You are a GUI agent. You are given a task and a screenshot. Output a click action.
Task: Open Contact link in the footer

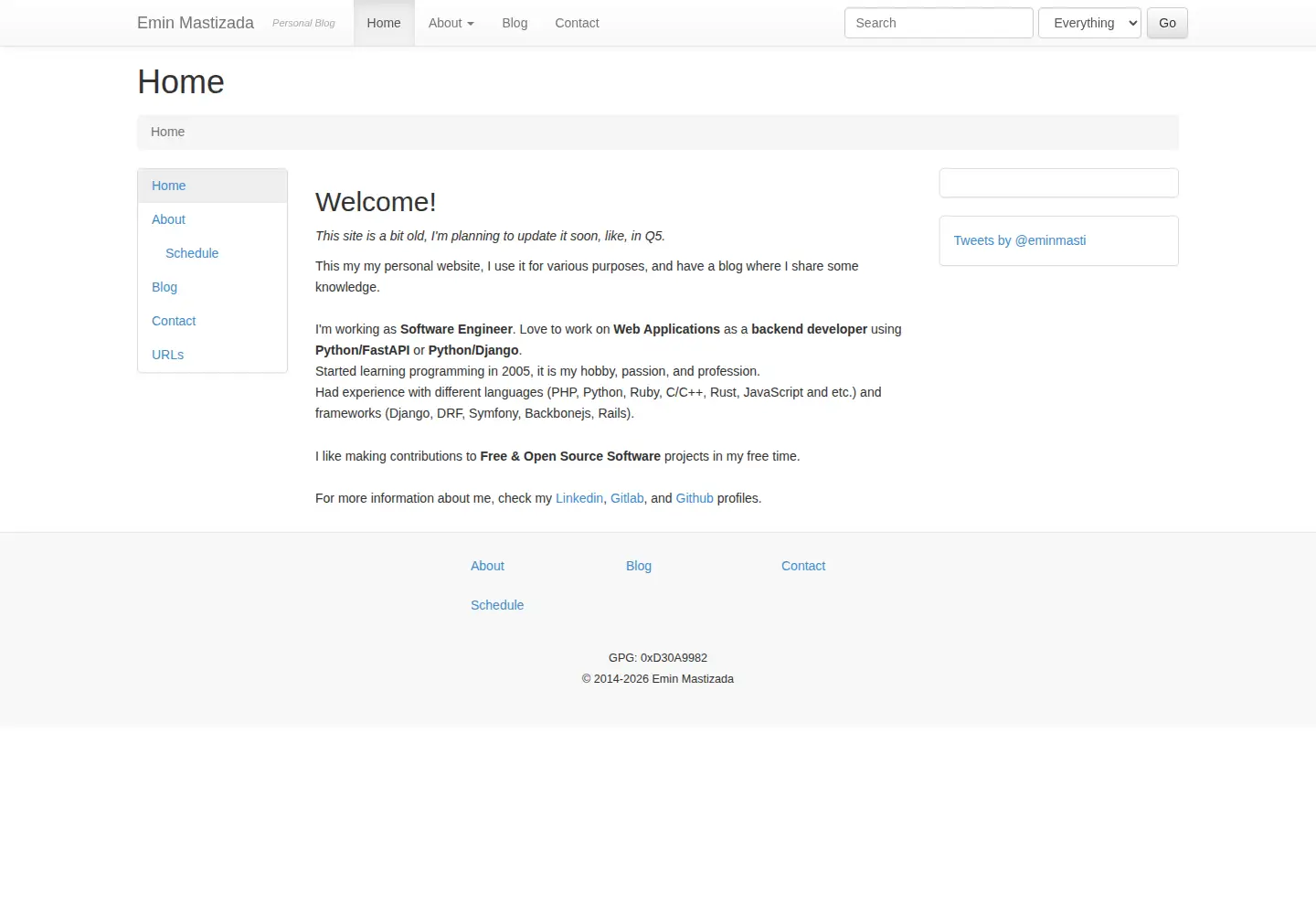803,566
